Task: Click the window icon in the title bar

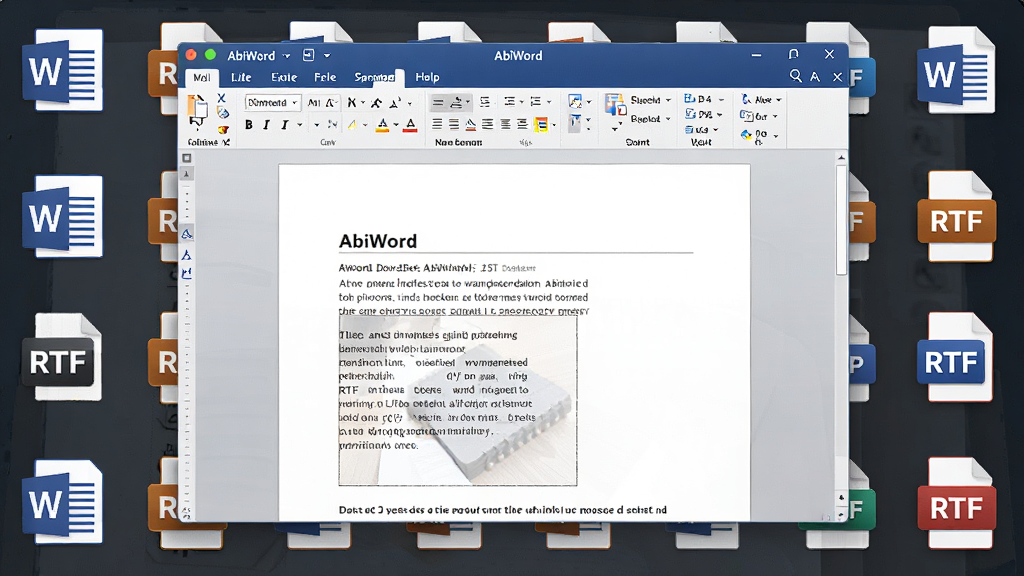Action: pyautogui.click(x=309, y=56)
